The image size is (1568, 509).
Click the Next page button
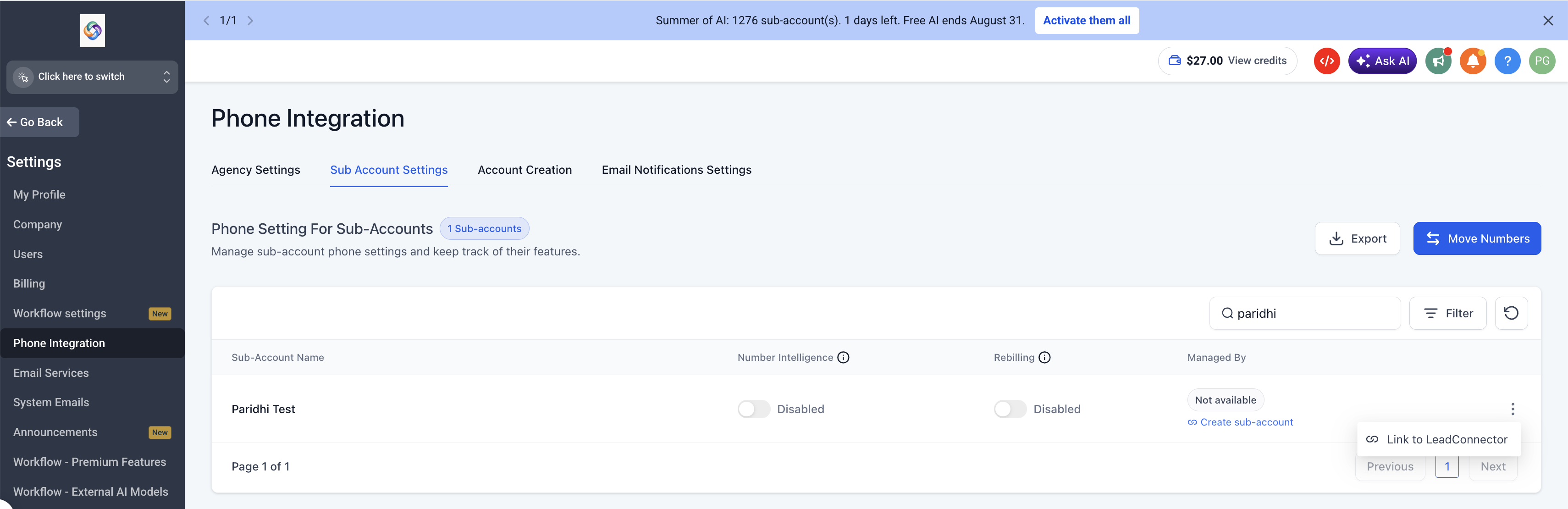(1492, 467)
